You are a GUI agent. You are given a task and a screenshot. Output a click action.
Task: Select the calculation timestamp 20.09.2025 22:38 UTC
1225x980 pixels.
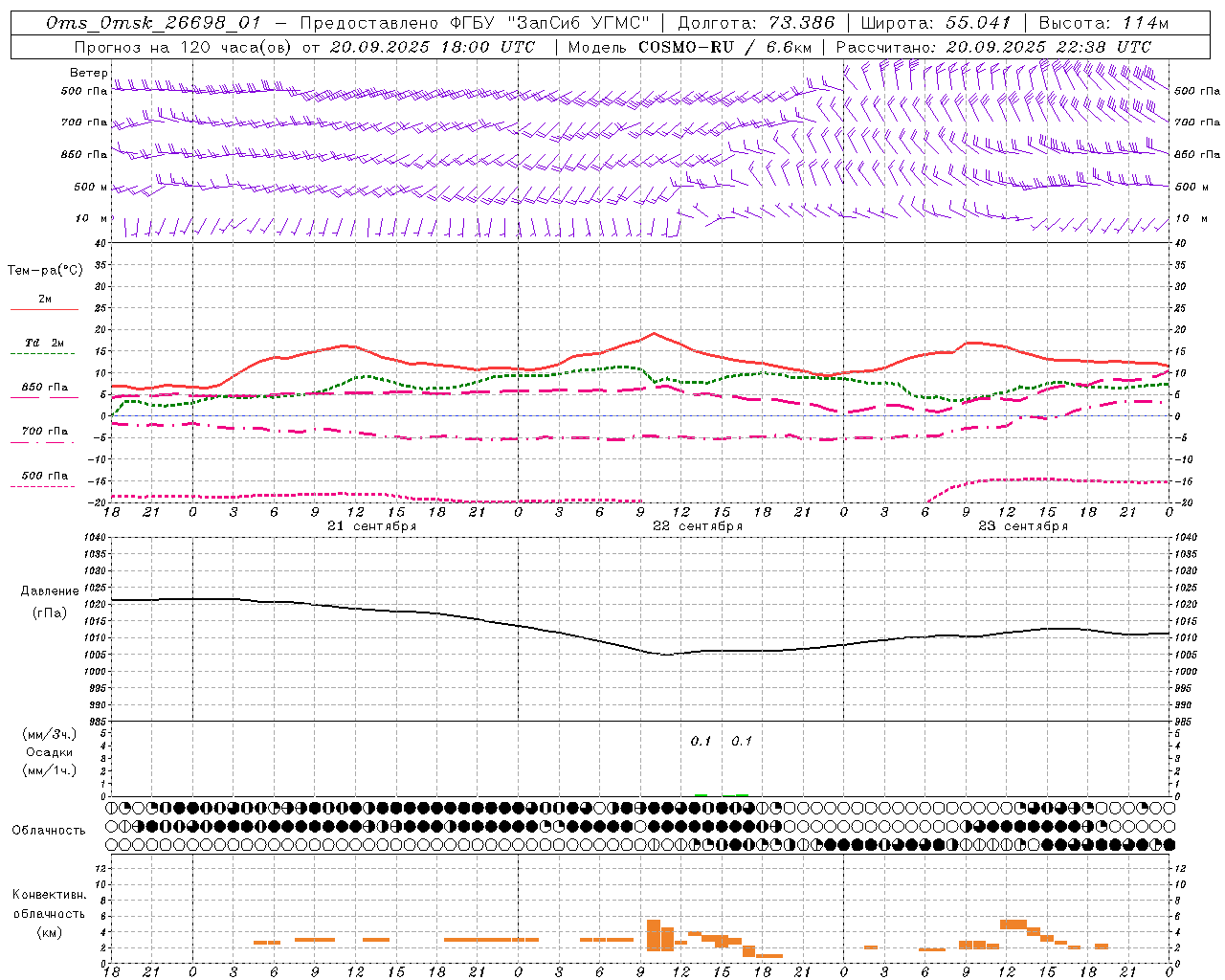coord(1049,47)
